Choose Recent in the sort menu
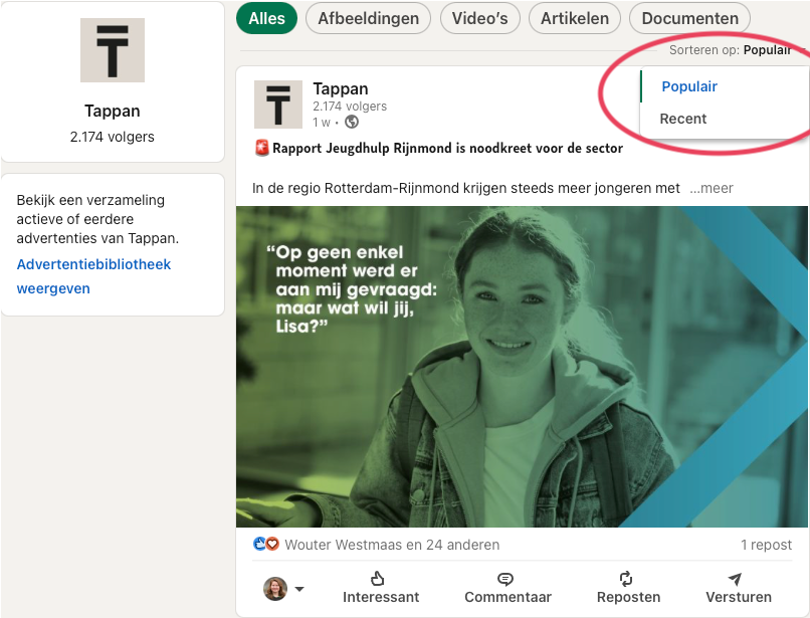The image size is (810, 618). click(x=683, y=118)
